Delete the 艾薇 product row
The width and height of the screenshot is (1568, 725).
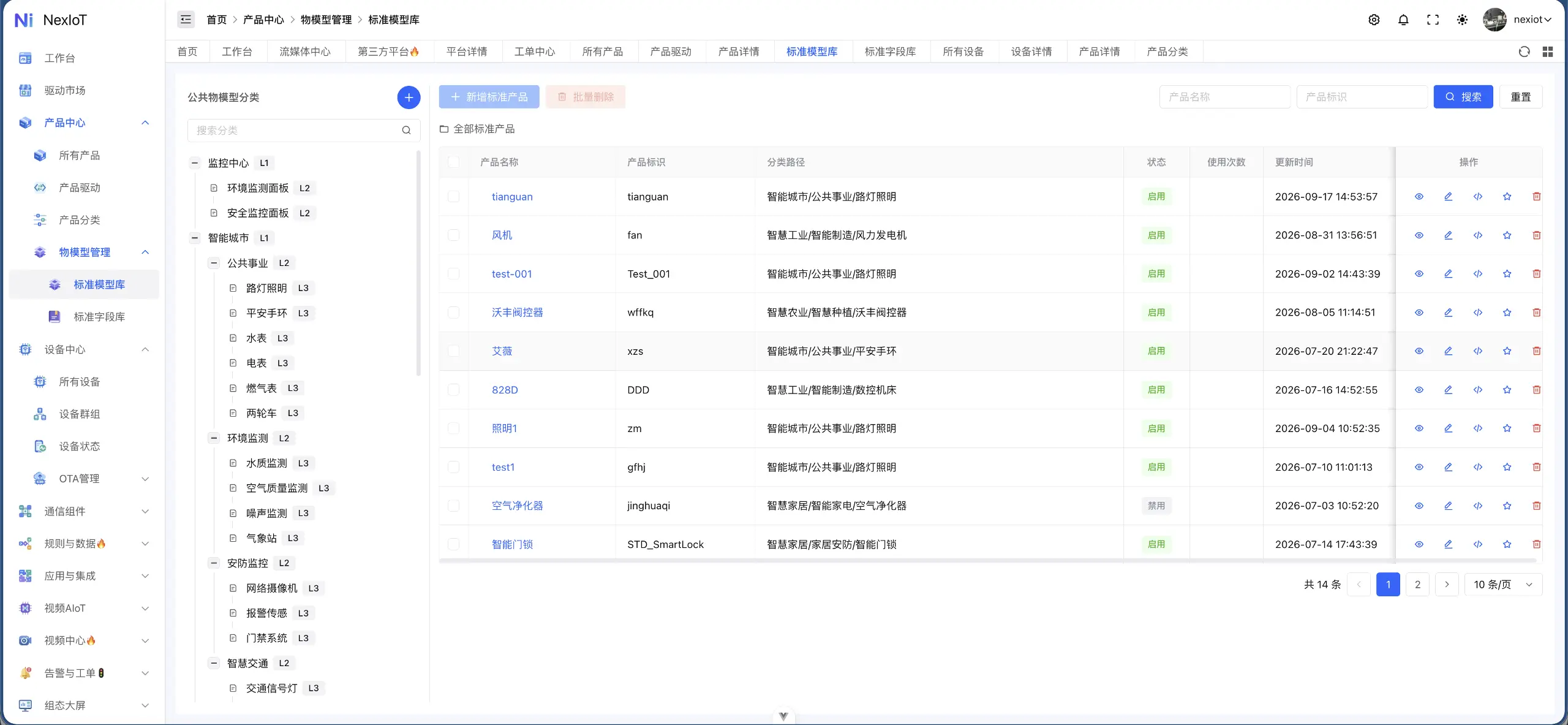1536,351
